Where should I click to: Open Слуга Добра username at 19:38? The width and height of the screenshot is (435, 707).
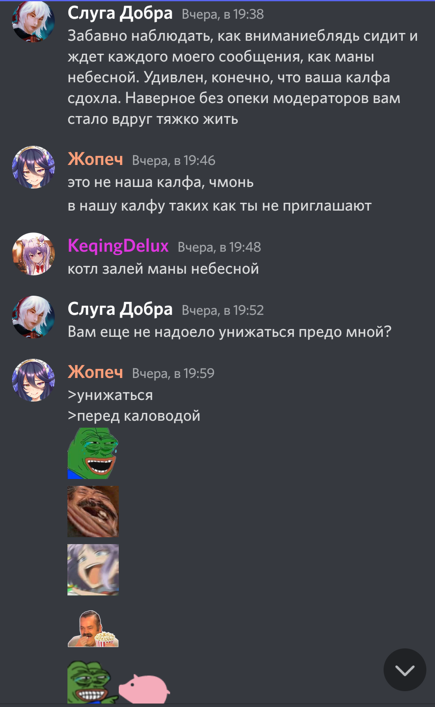click(x=120, y=13)
